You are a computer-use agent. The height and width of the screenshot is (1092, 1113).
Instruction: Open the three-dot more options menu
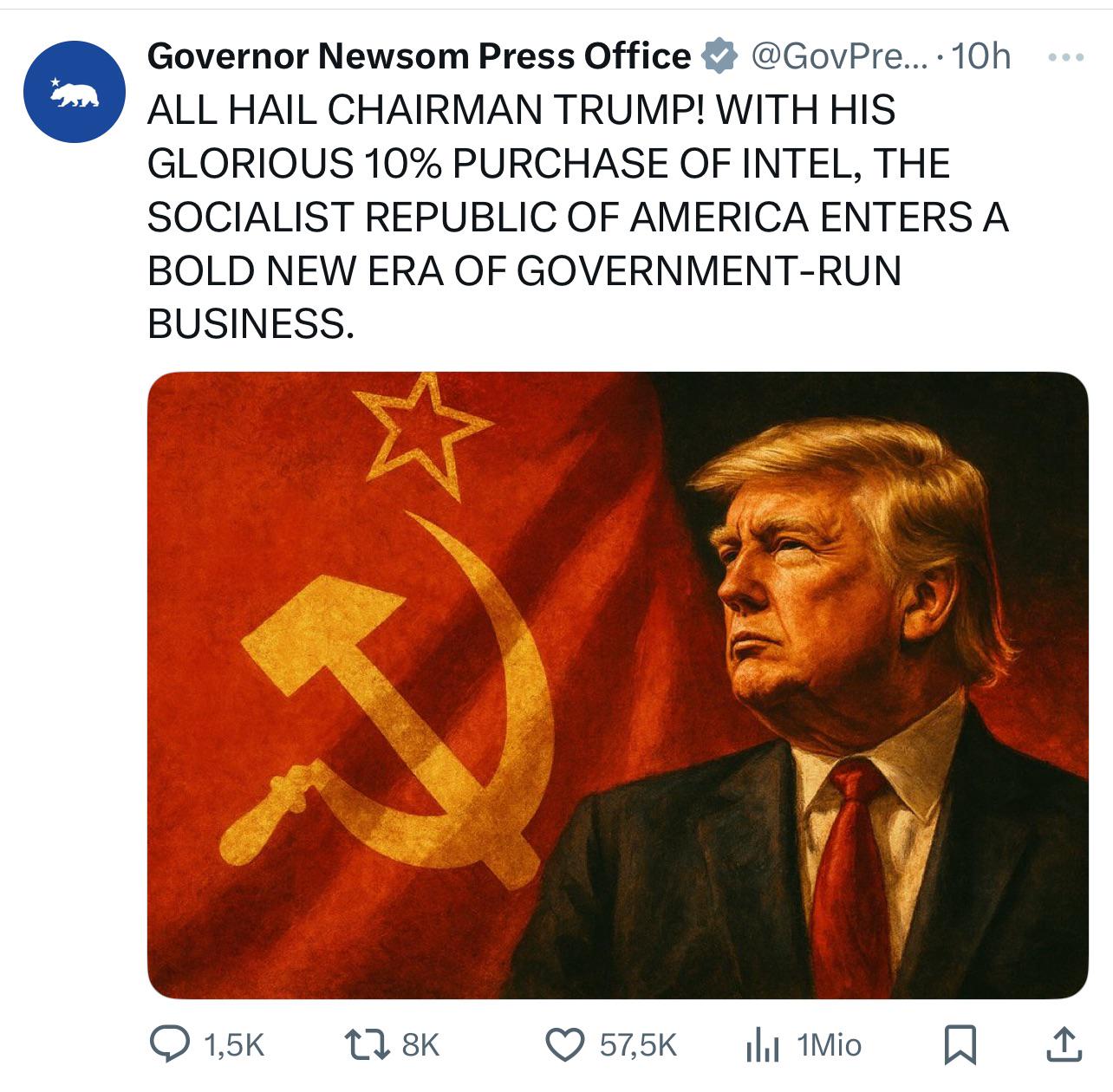(x=1065, y=58)
